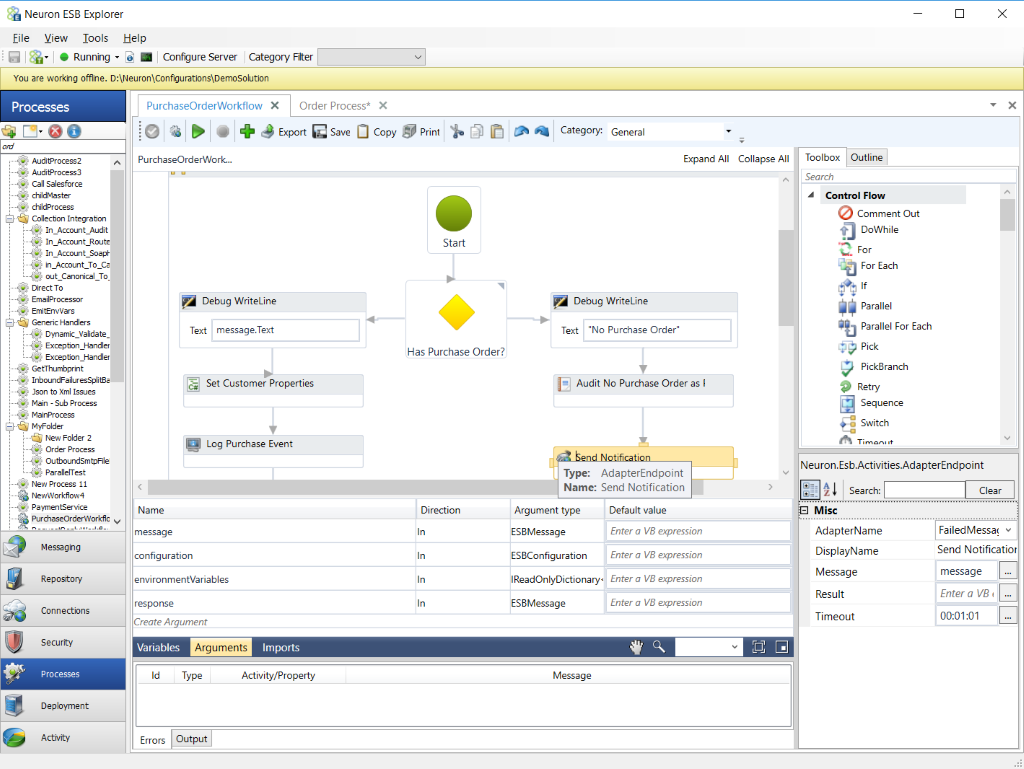Toggle the categorized properties view button
This screenshot has width=1024, height=769.
tap(809, 490)
